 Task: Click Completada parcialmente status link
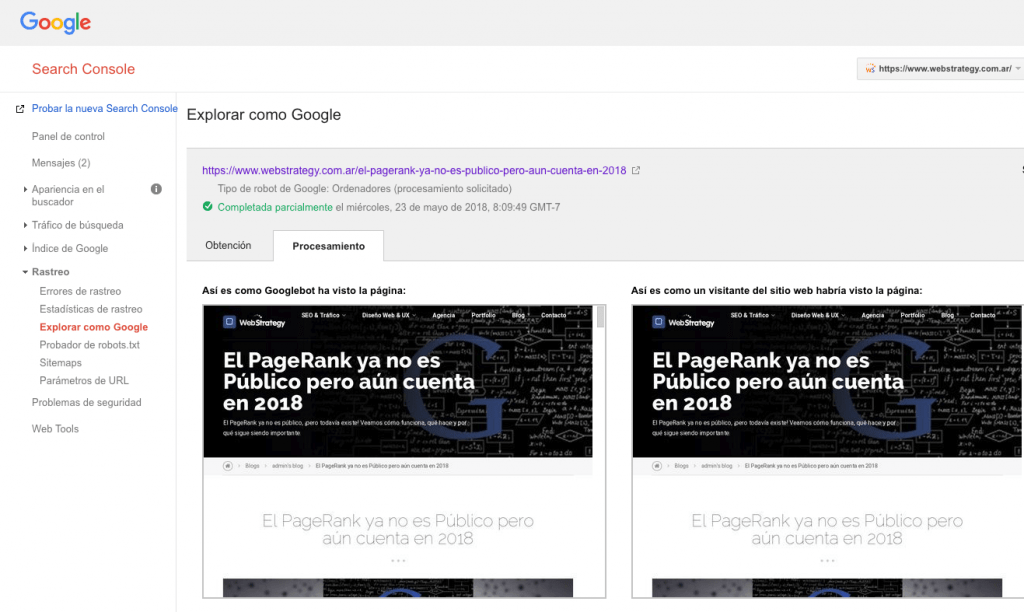[x=275, y=207]
